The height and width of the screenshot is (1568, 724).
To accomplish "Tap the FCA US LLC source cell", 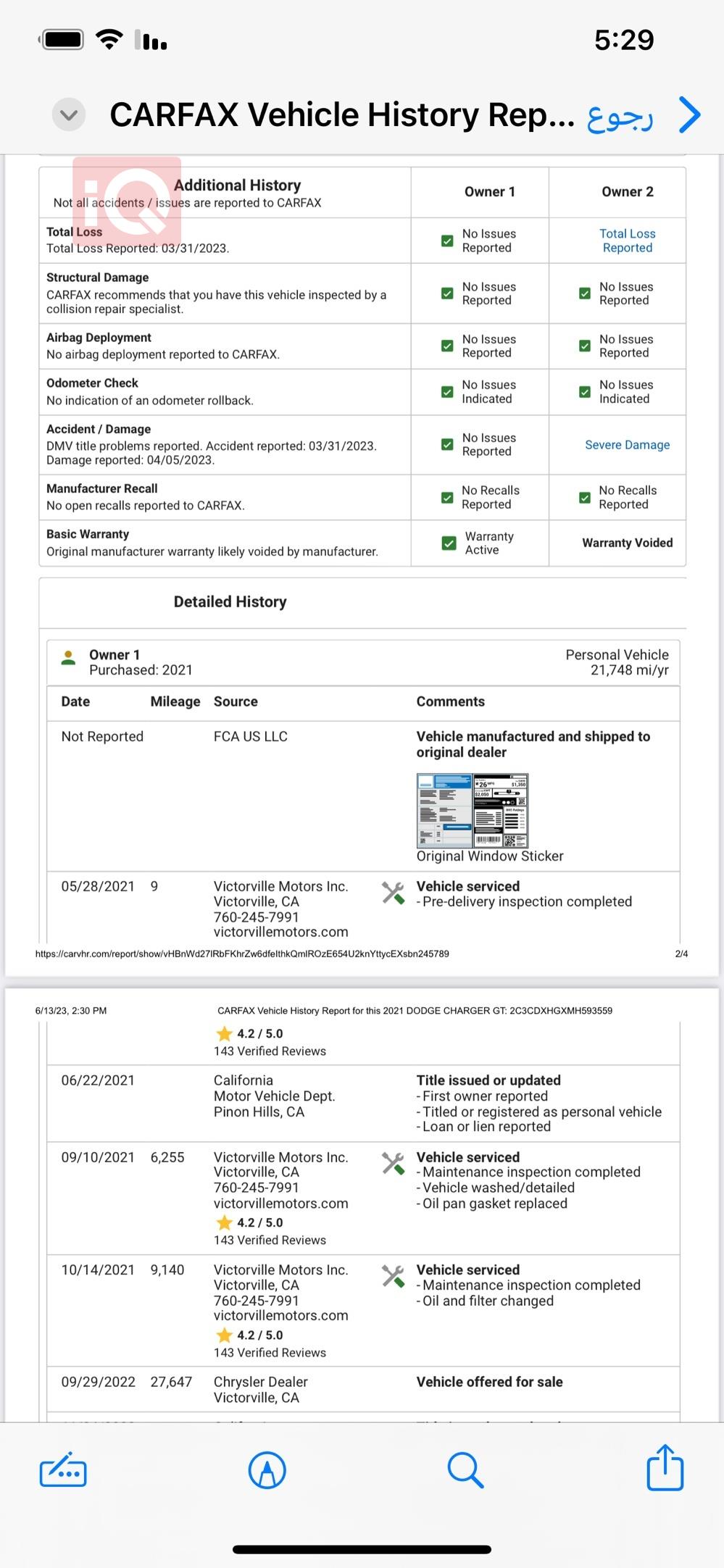I will click(250, 736).
